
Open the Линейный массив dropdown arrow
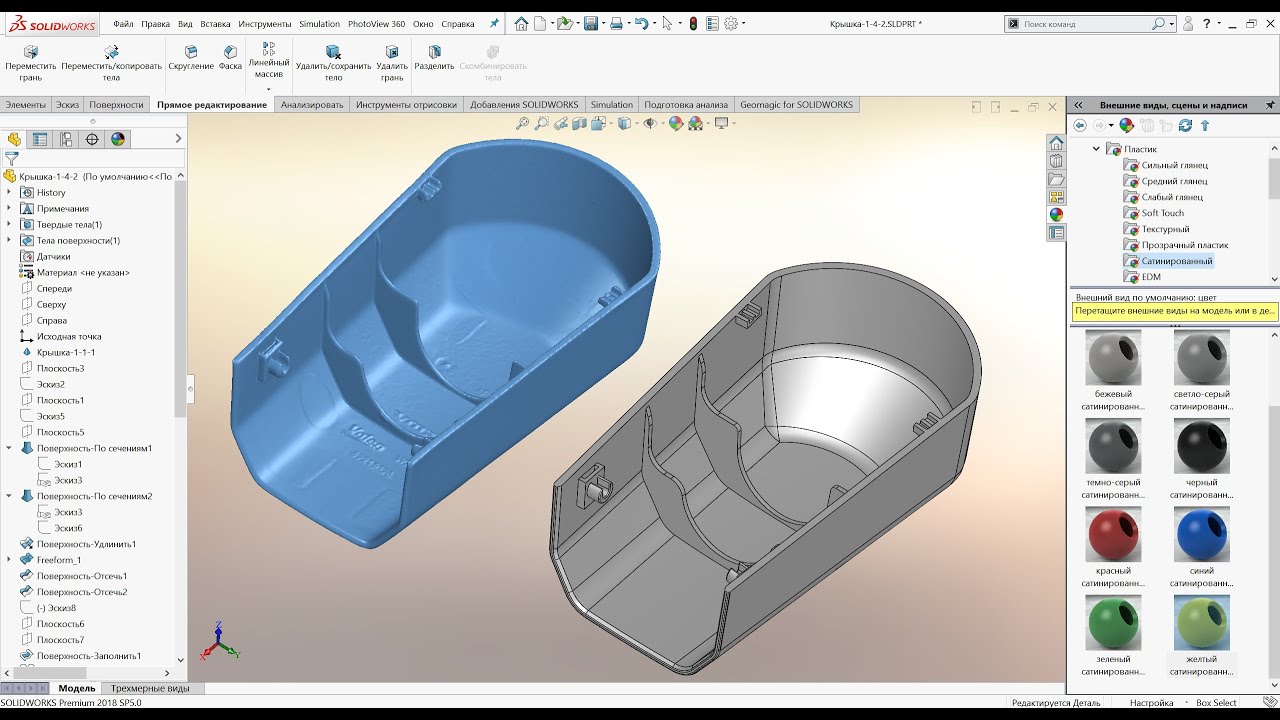[x=269, y=89]
